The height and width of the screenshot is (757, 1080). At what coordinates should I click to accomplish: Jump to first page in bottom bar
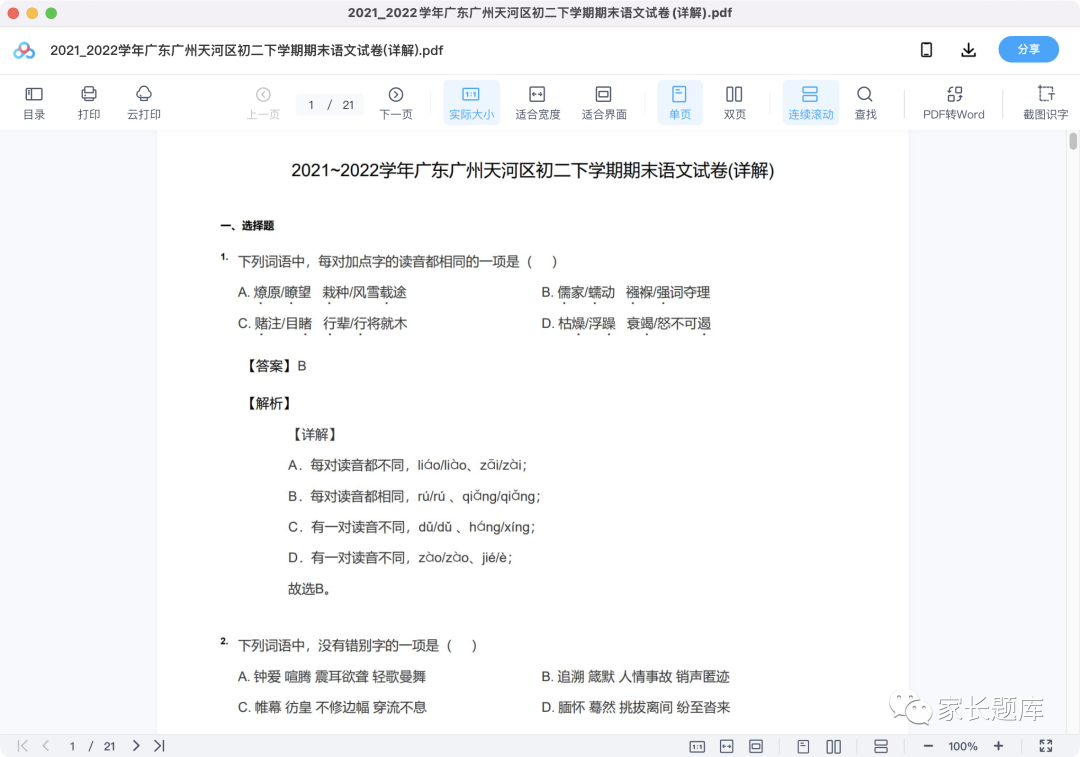coord(23,745)
